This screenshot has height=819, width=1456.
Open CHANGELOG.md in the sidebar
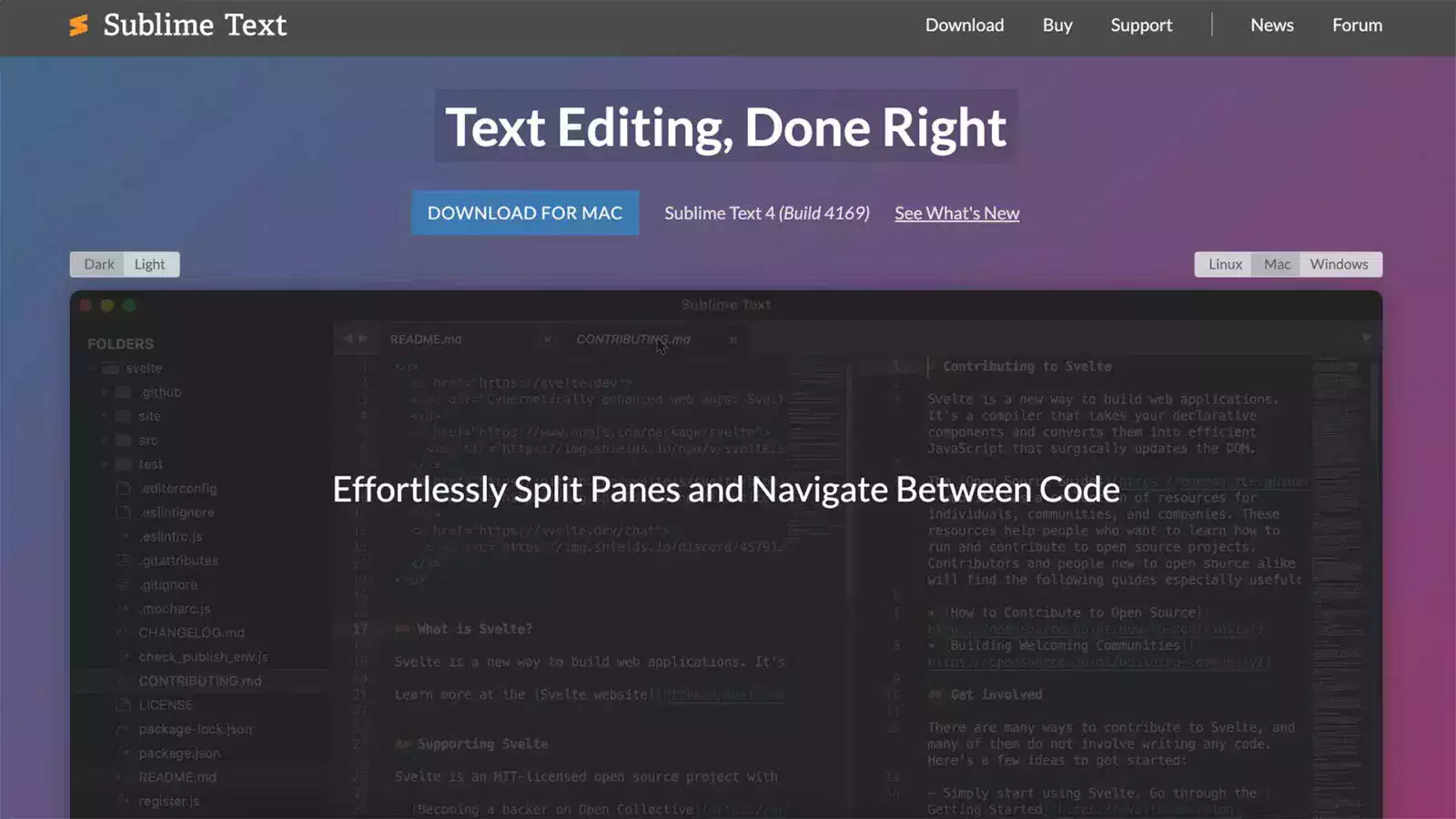click(191, 632)
